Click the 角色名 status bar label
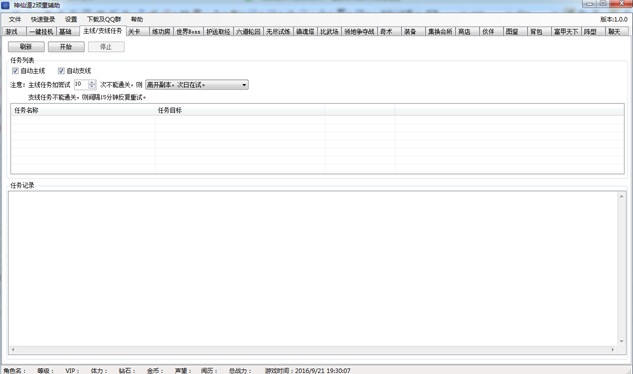 coord(14,371)
